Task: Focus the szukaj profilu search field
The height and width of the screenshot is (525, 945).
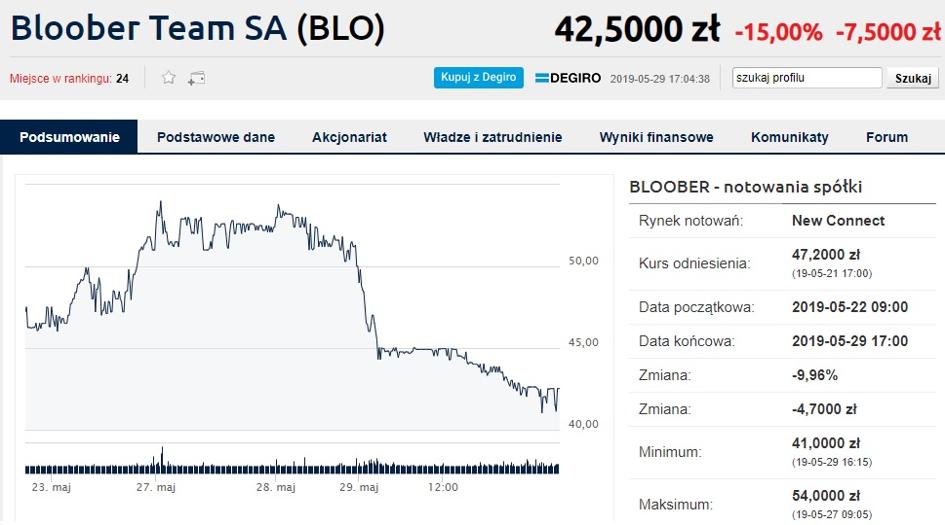Action: [807, 78]
